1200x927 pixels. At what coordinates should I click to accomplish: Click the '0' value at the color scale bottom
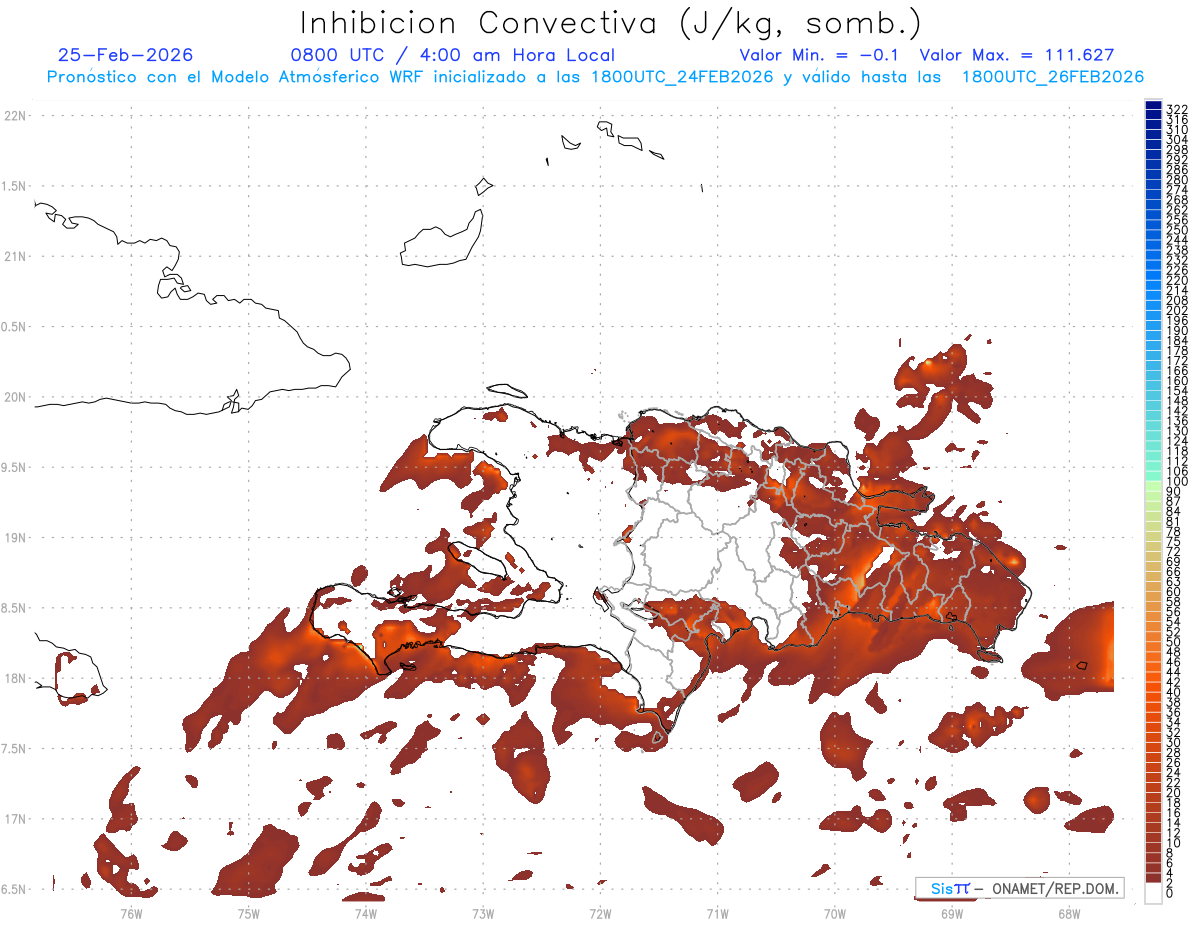coord(1171,894)
